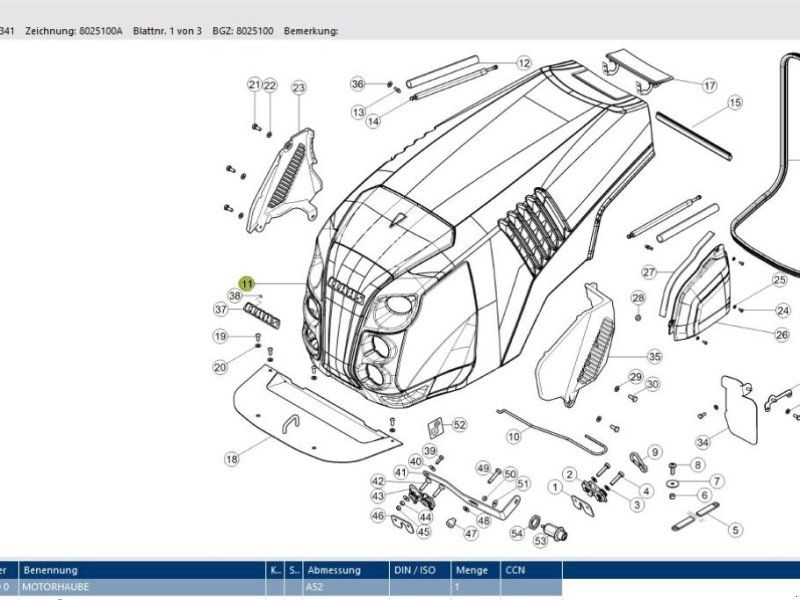This screenshot has width=800, height=600.
Task: Select part callout 18 for the bottom plate
Action: tap(231, 459)
